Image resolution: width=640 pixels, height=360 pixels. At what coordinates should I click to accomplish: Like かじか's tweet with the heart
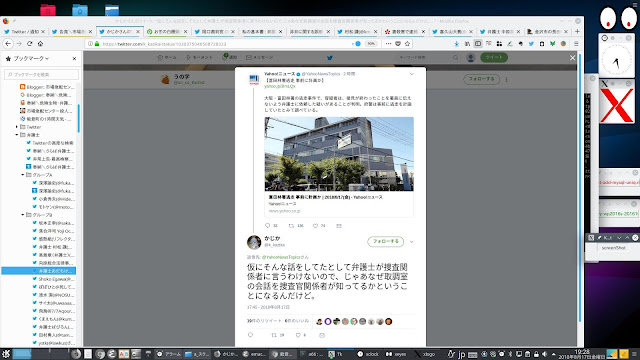[x=298, y=335]
